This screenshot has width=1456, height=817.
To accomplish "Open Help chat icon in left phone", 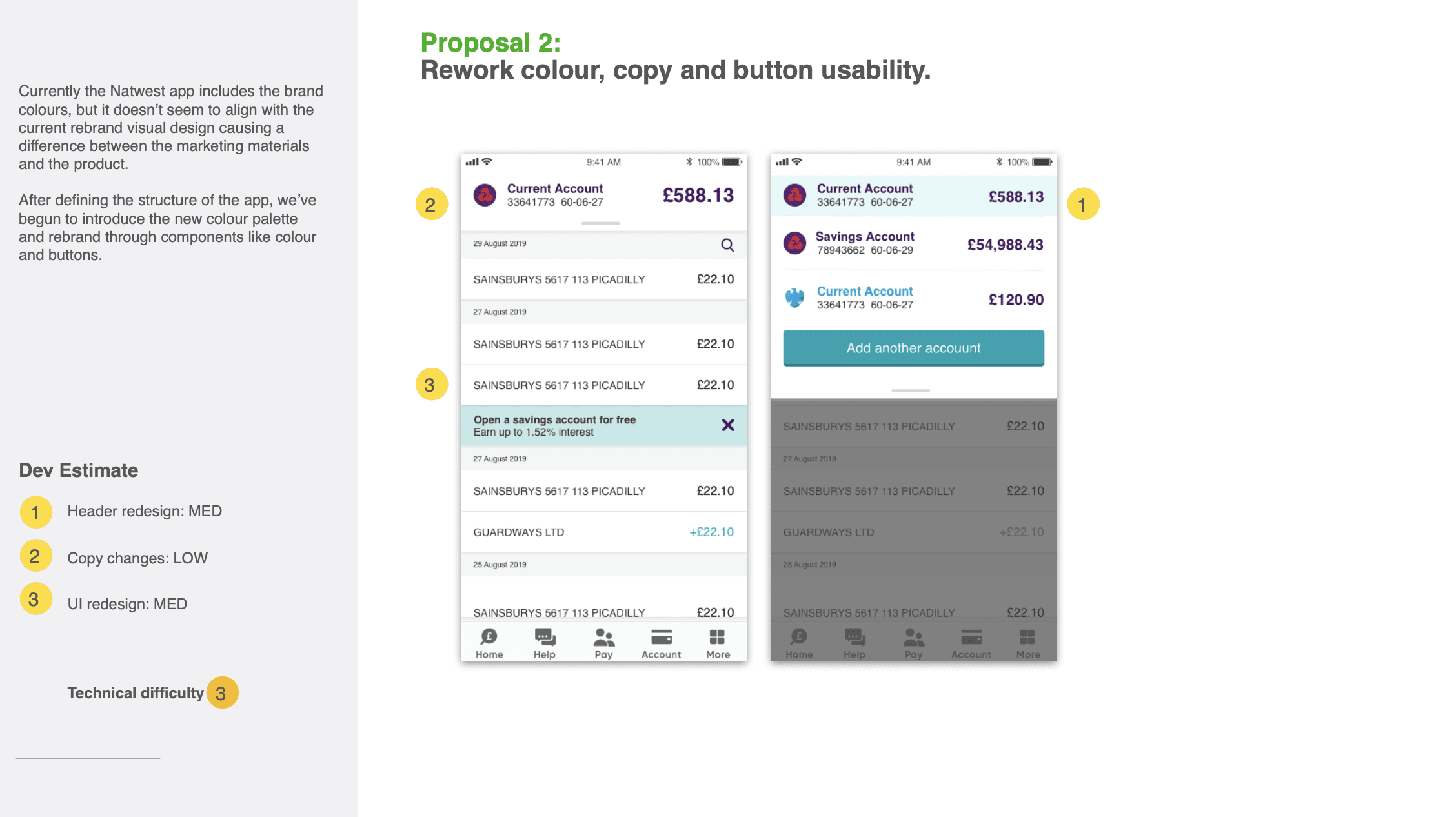I will (545, 643).
